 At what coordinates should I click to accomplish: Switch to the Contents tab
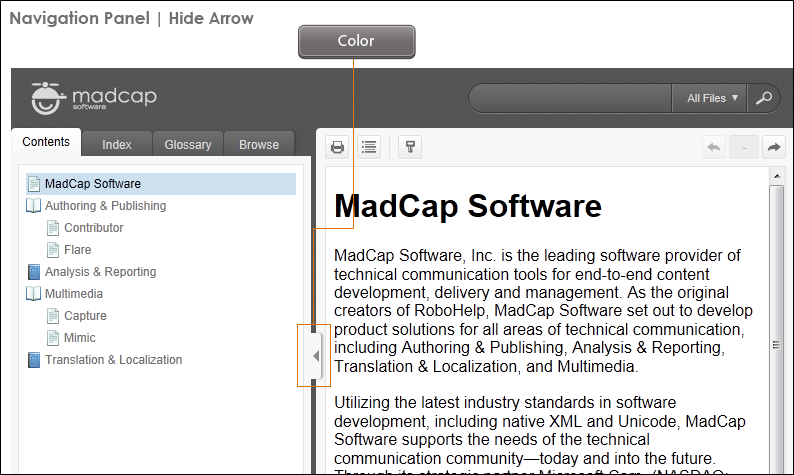pyautogui.click(x=46, y=142)
